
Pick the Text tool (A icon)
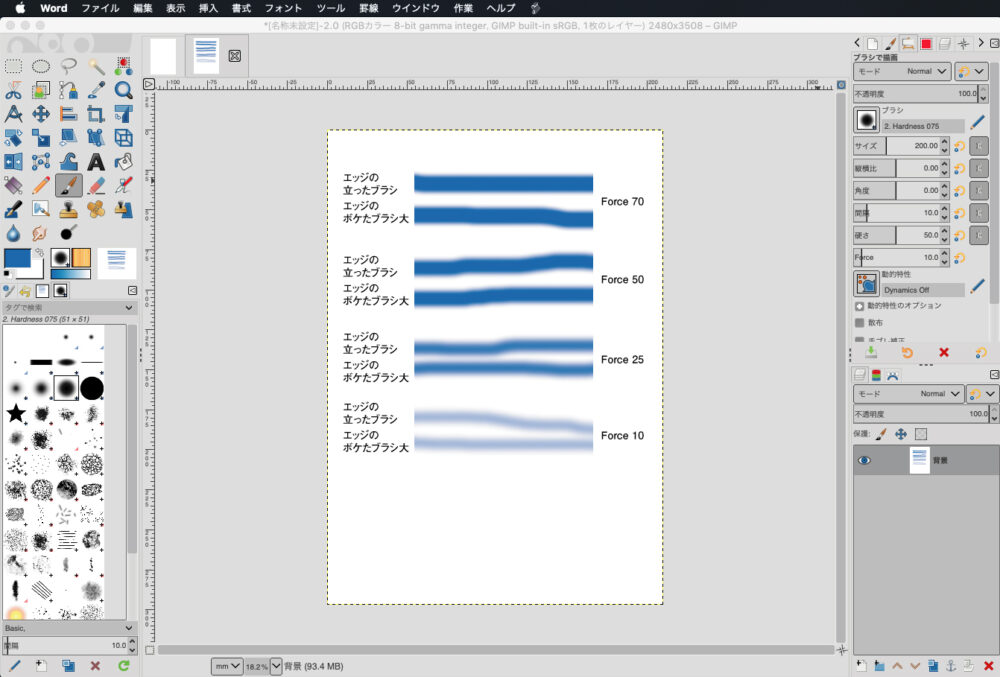coord(96,161)
